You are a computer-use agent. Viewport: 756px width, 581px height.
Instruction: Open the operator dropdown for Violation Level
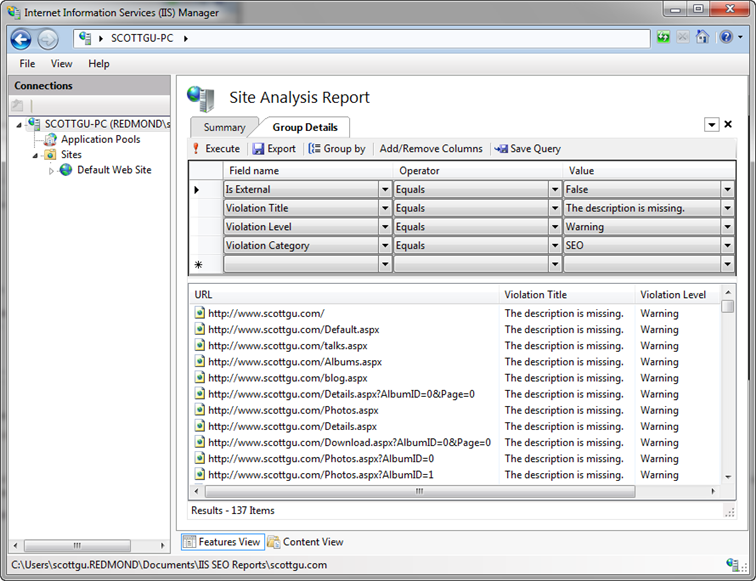555,227
